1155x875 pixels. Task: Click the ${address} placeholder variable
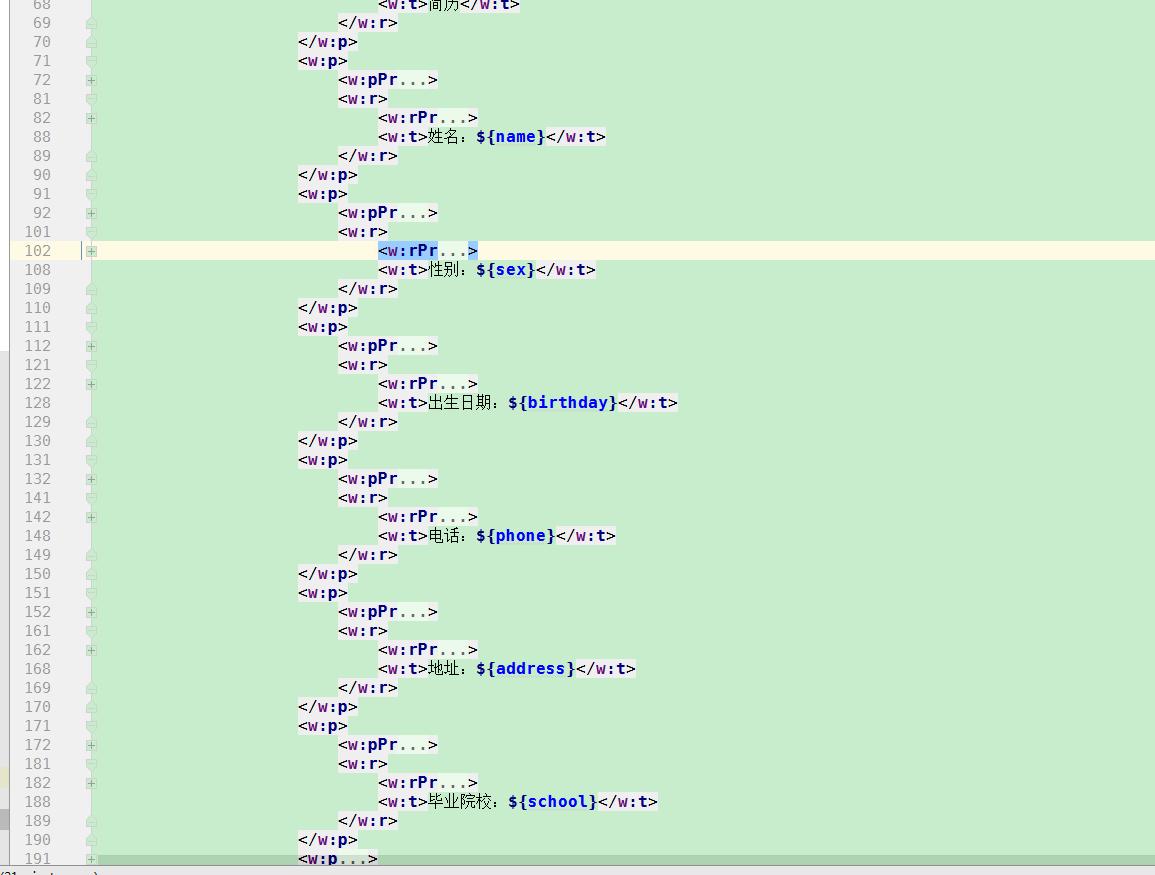[x=526, y=670]
